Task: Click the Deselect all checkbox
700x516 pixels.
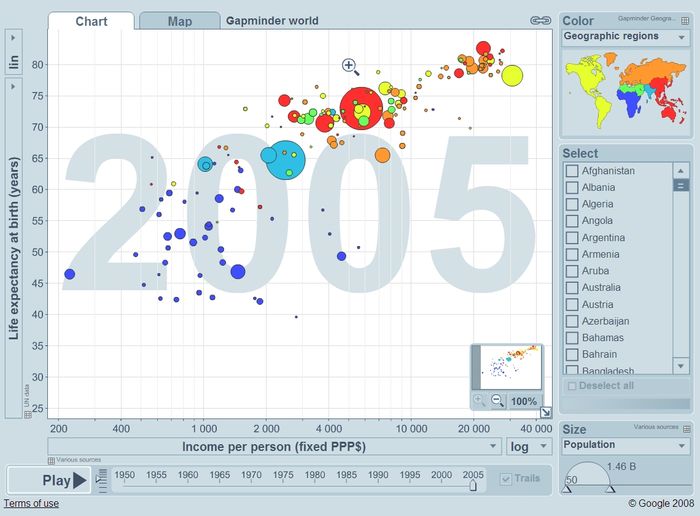Action: point(571,386)
